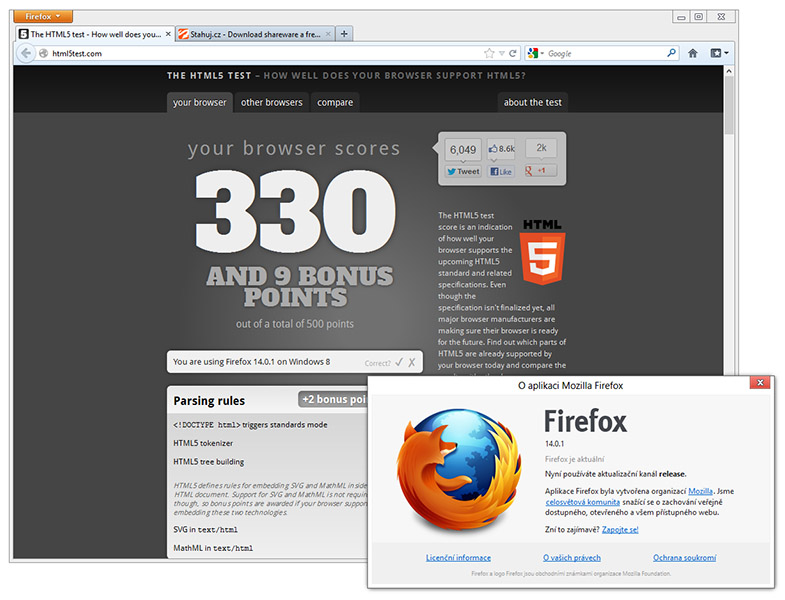Switch to The HTML5 test tab

pos(95,34)
